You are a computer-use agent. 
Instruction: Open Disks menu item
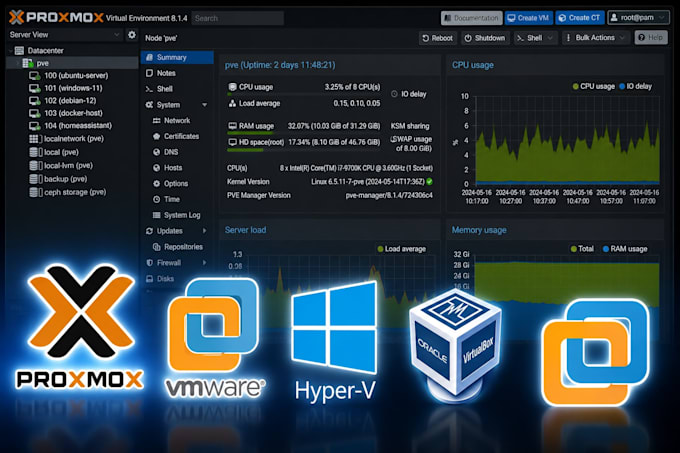pyautogui.click(x=160, y=279)
